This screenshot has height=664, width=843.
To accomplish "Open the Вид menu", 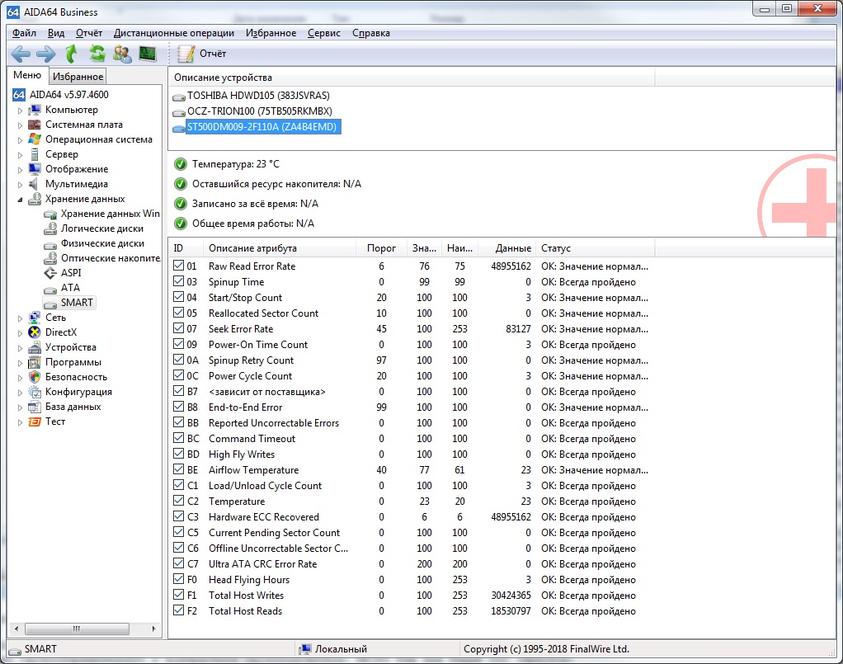I will click(56, 33).
